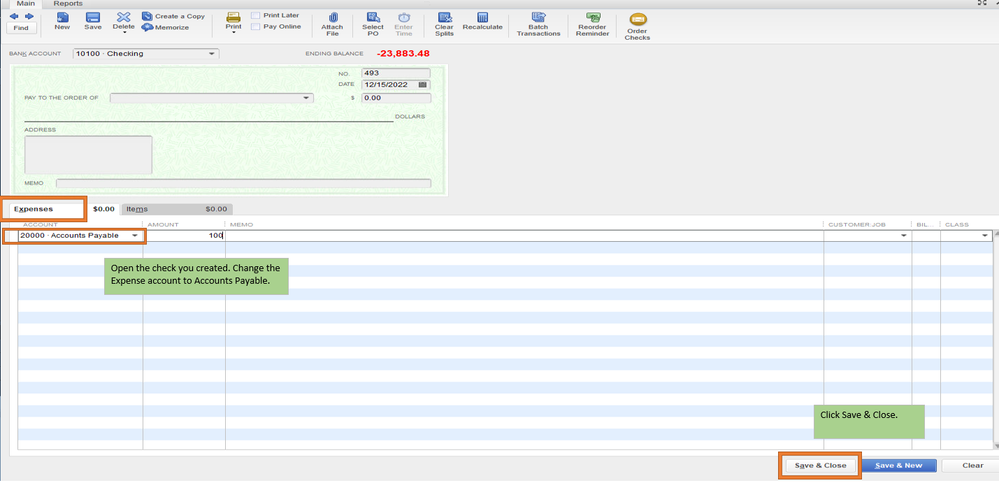999x485 pixels.
Task: Click the Print dropdown arrow
Action: coord(233,33)
